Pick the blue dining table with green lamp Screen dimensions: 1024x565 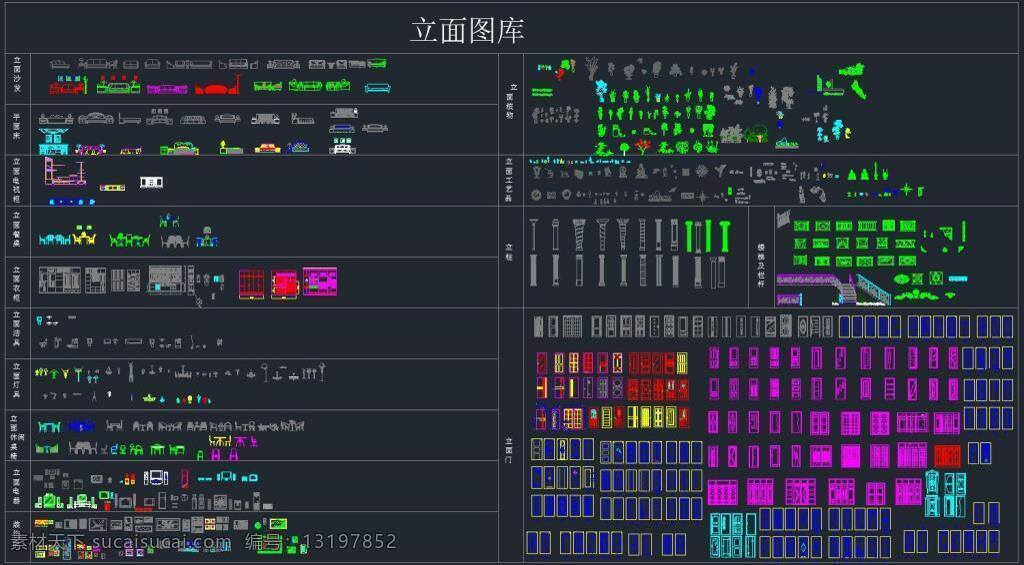click(x=207, y=238)
